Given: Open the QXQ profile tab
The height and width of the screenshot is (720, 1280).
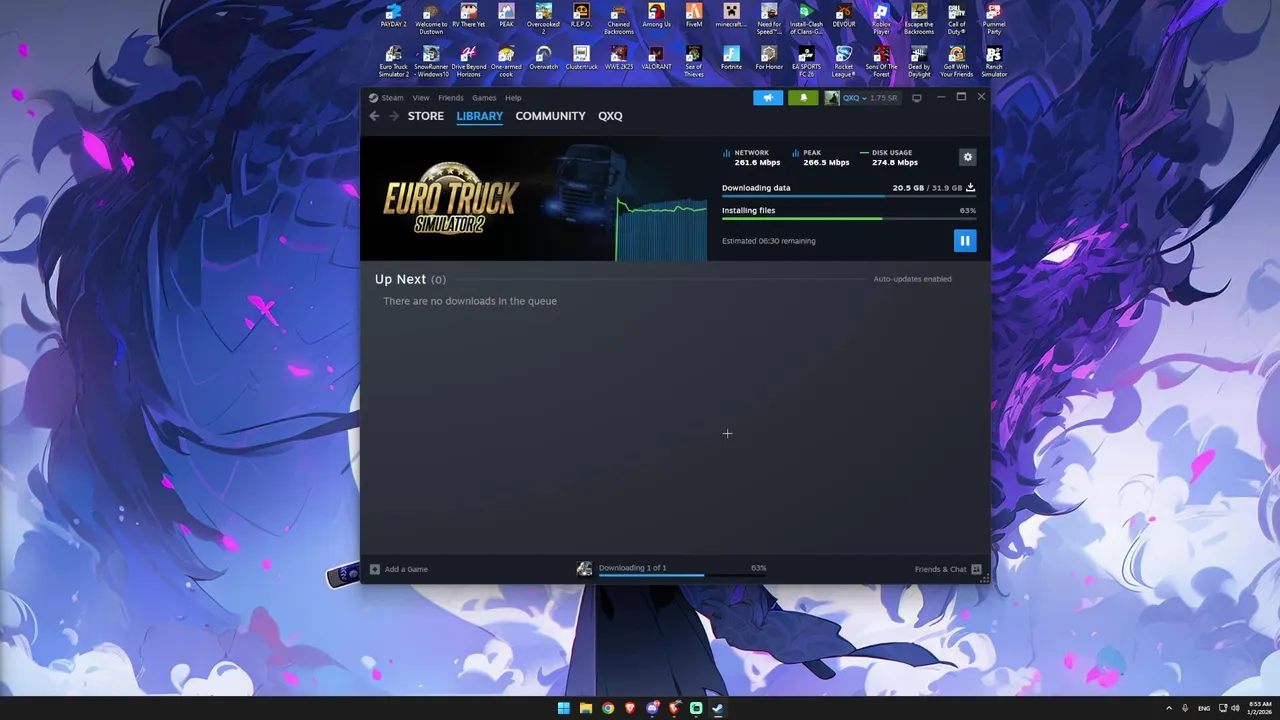Looking at the screenshot, I should [x=610, y=116].
